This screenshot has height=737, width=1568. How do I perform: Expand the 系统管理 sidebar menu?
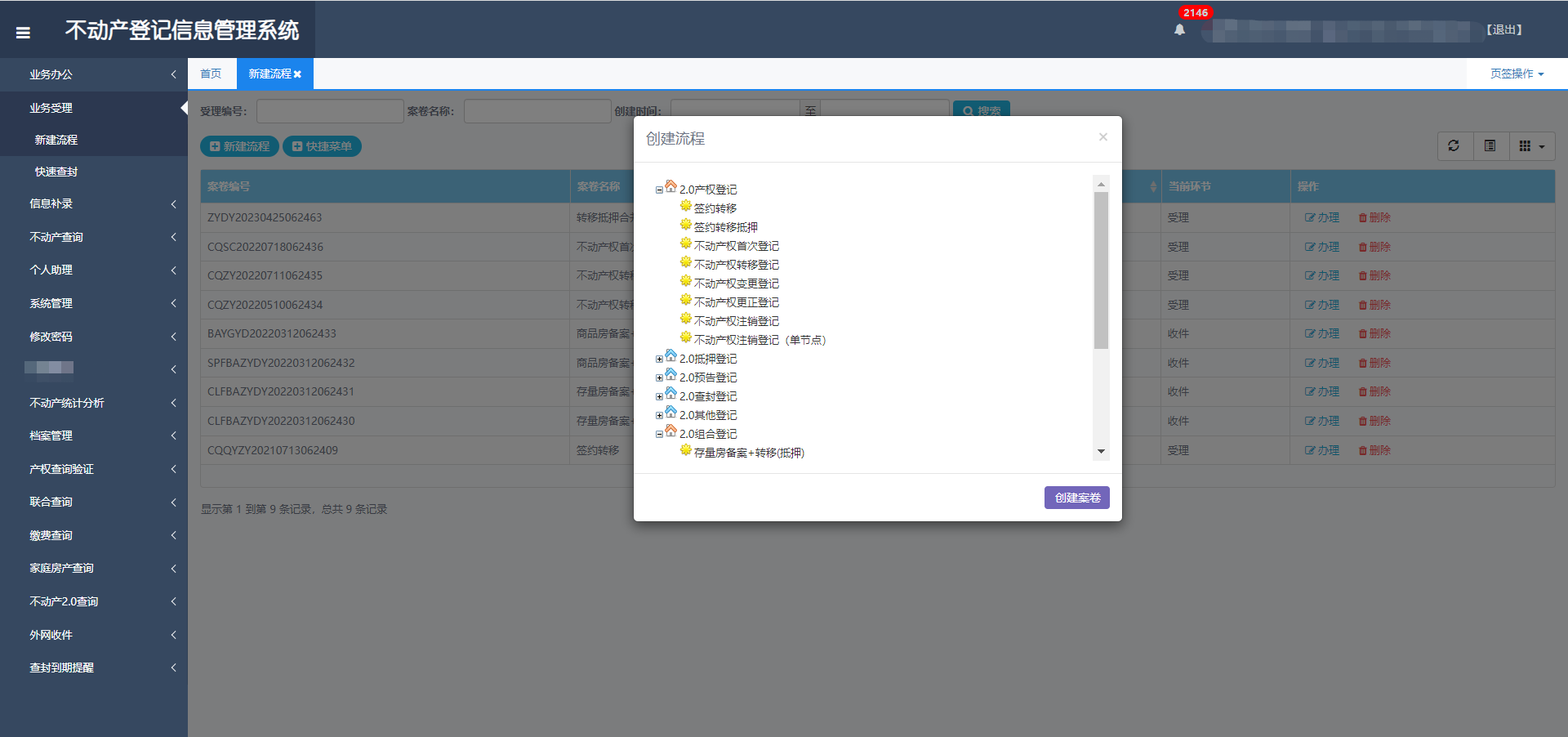[x=94, y=303]
